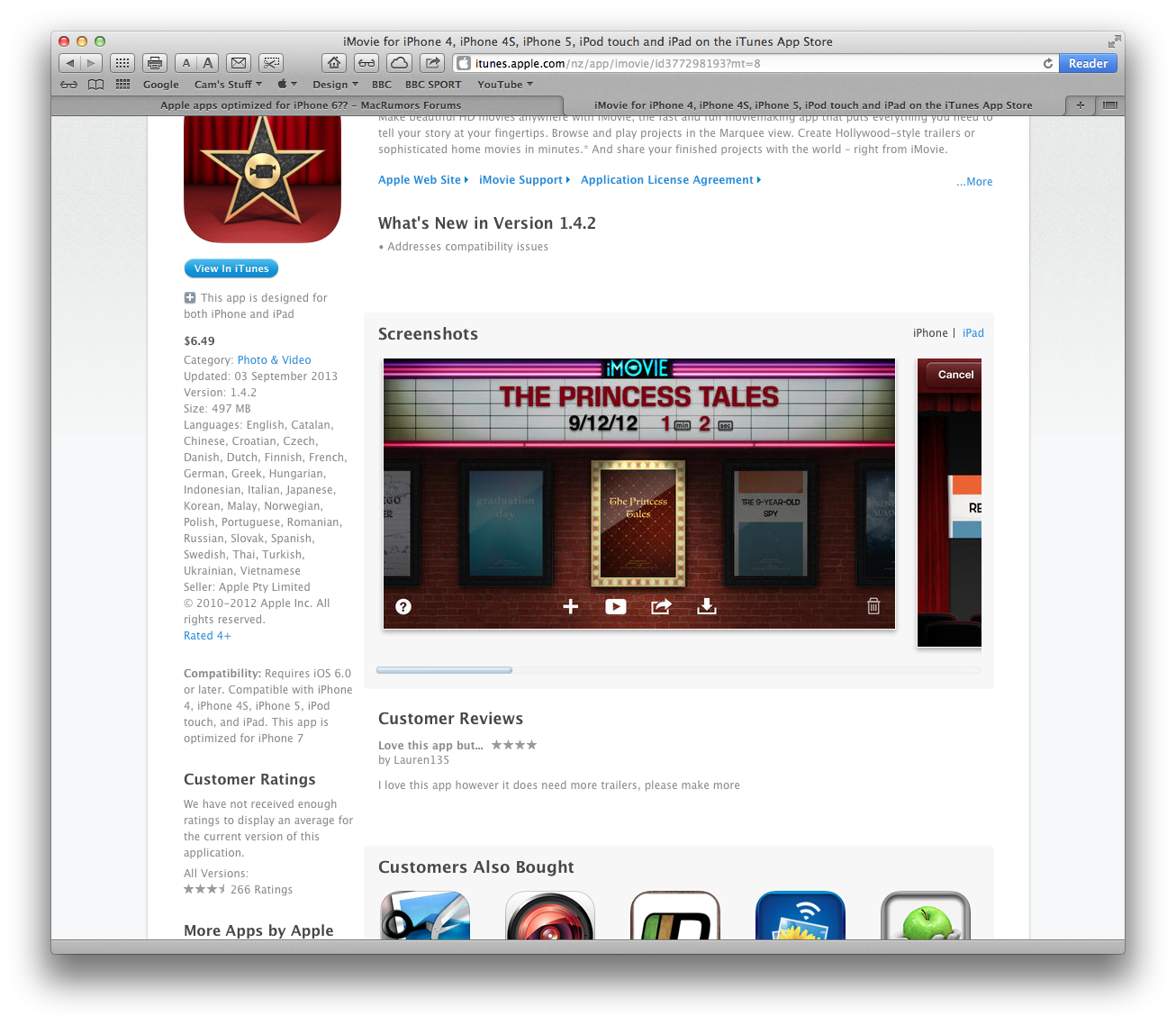Open Google bookmark
Viewport: 1176px width, 1025px height.
(x=161, y=85)
